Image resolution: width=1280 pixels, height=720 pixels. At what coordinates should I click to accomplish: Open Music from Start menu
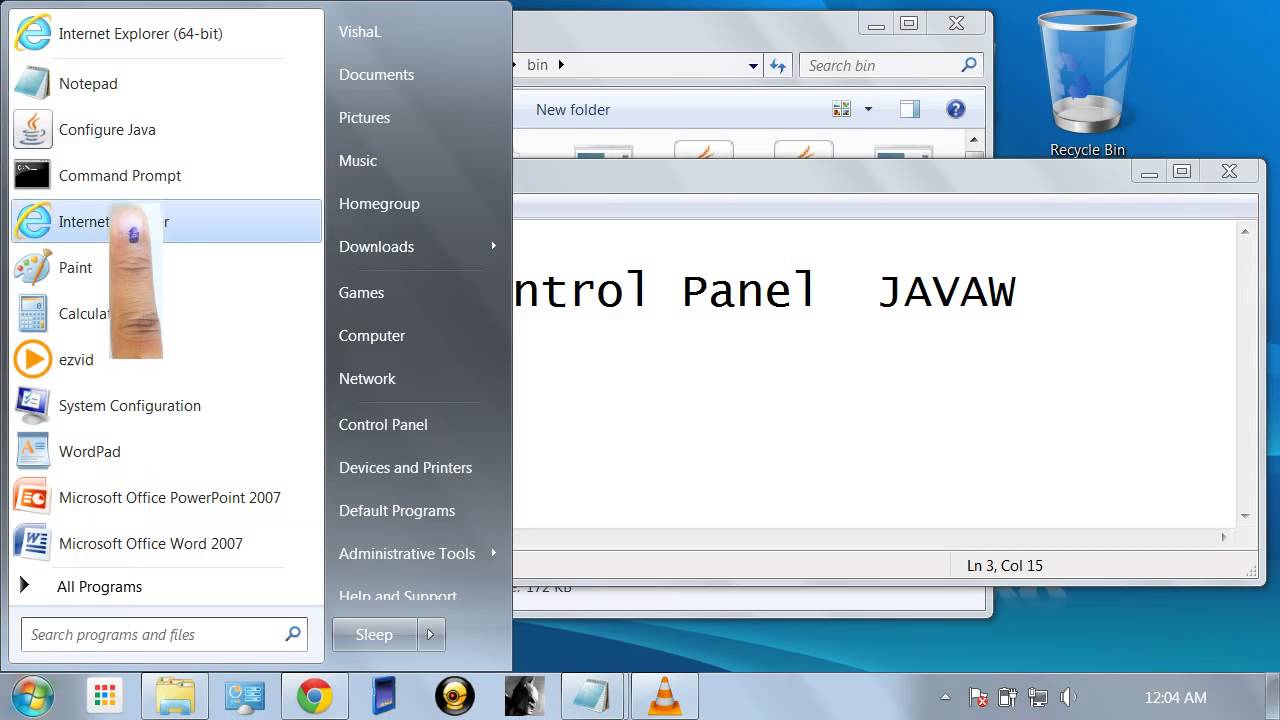click(x=358, y=161)
